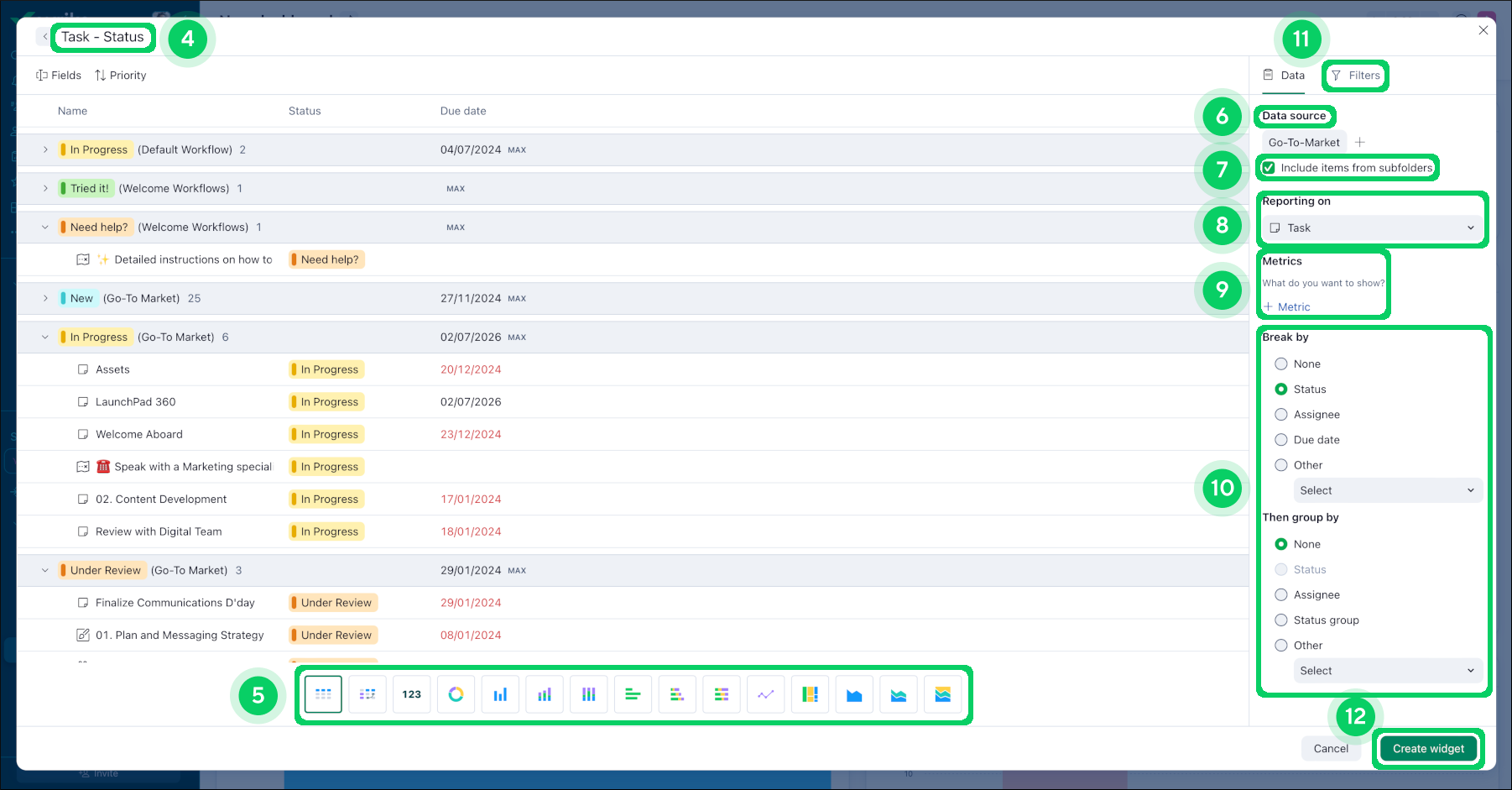Screen dimensions: 1512x790
Task: Switch to the Filters tab
Action: 1355,76
